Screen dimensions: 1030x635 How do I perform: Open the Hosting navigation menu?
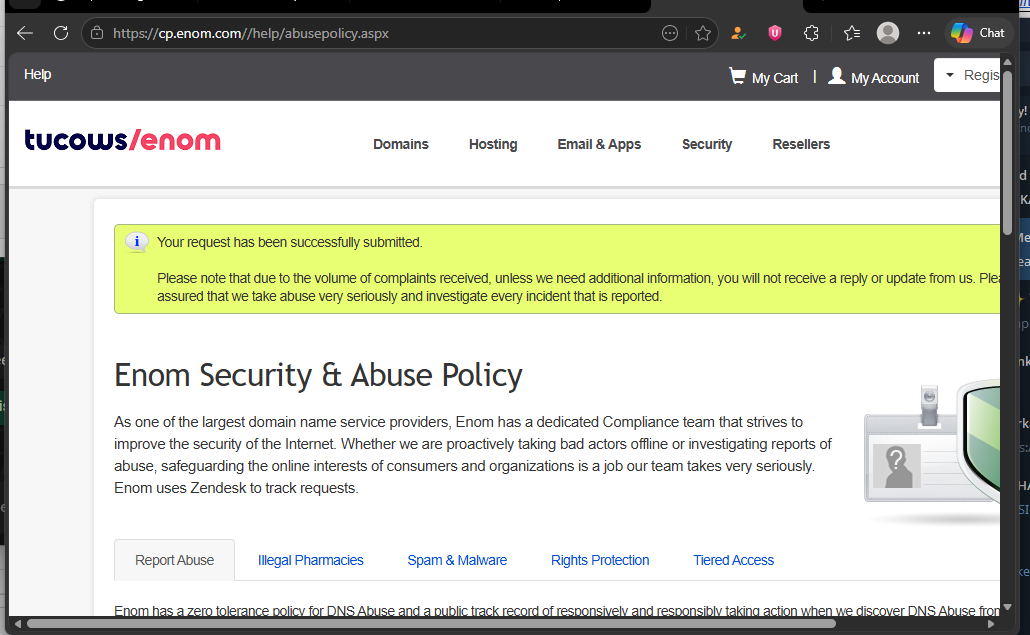[493, 144]
